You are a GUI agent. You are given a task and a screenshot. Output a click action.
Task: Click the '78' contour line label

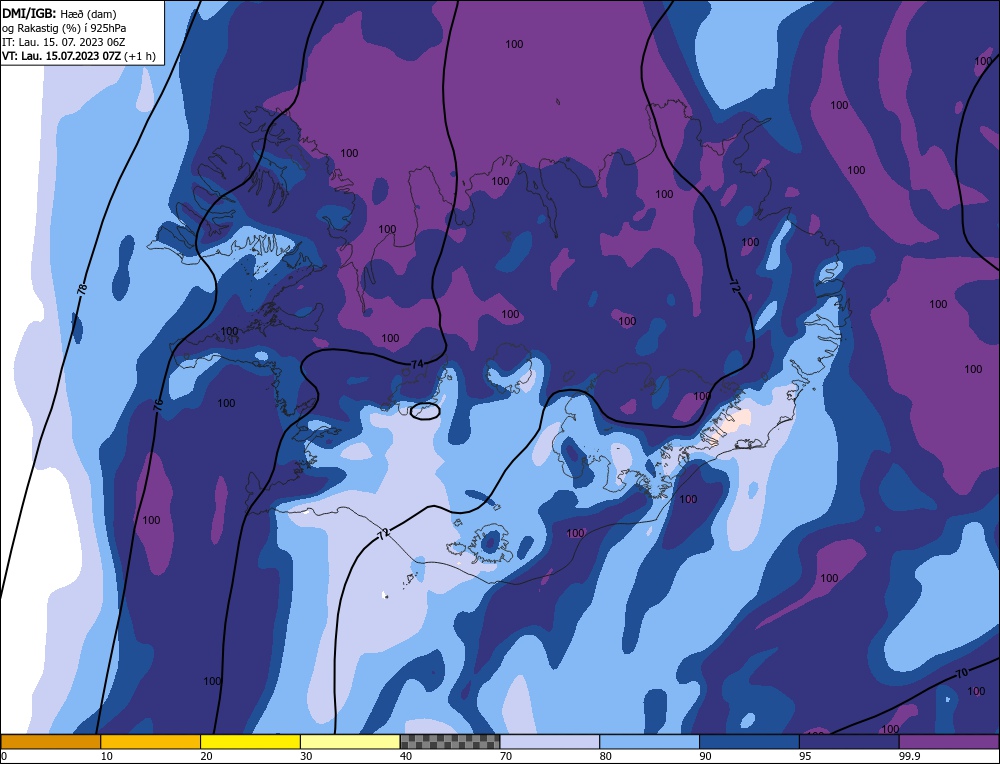[x=82, y=289]
